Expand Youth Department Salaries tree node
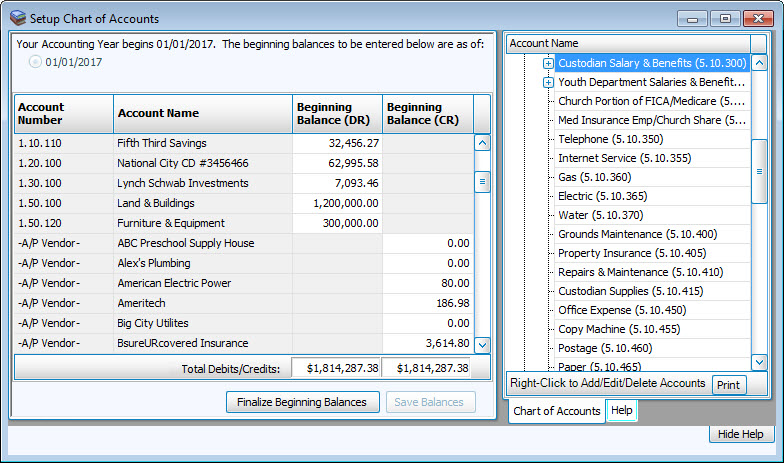The width and height of the screenshot is (784, 463). tap(548, 82)
